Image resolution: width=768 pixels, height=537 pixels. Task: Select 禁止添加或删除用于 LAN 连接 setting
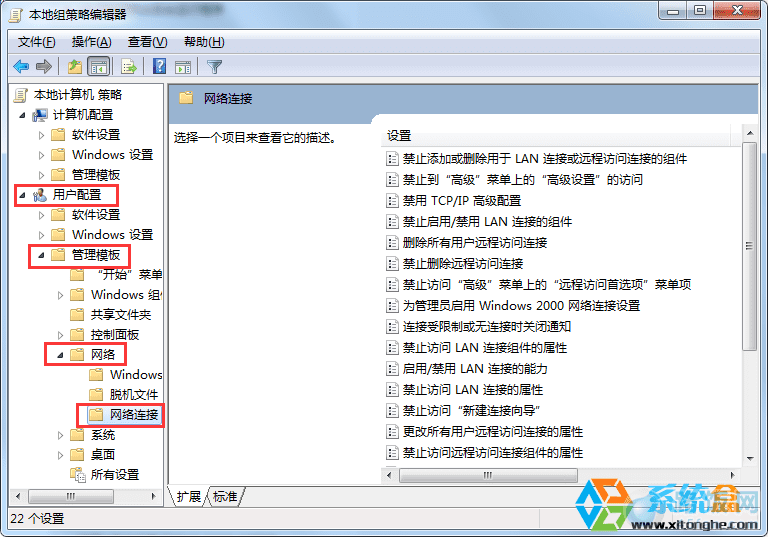click(x=544, y=159)
